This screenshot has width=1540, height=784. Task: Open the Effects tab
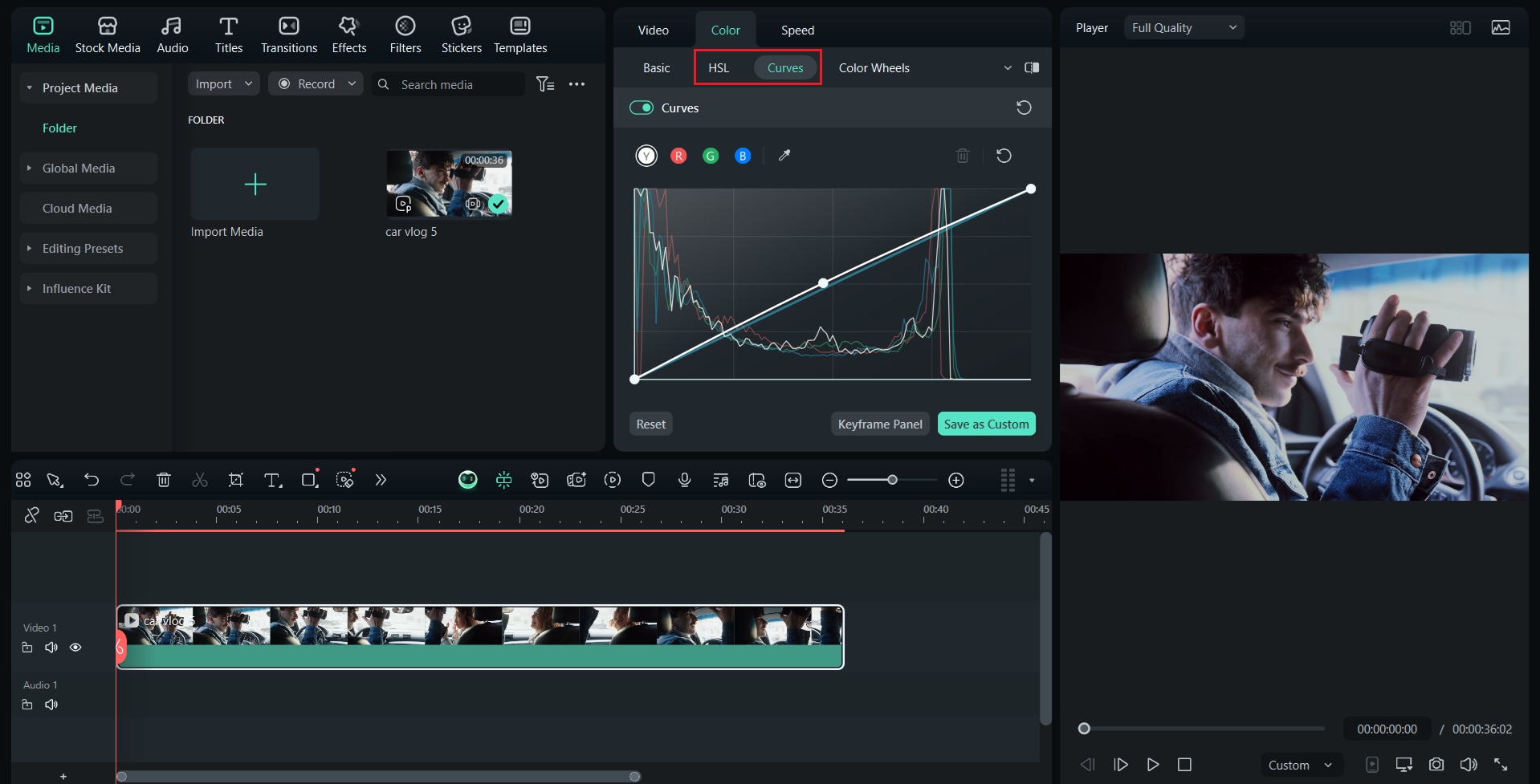349,36
